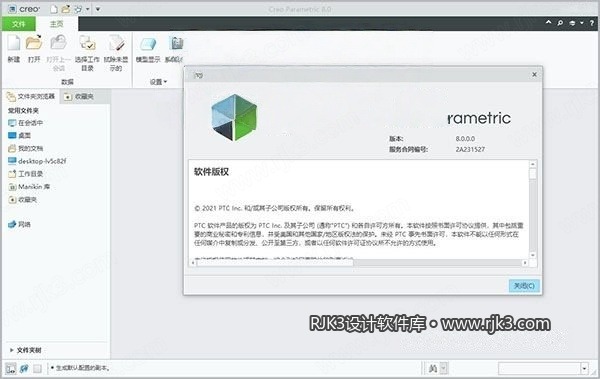600x379 pixels.
Task: Click the vertical scrollbar thumb in copyright box
Action: click(533, 173)
